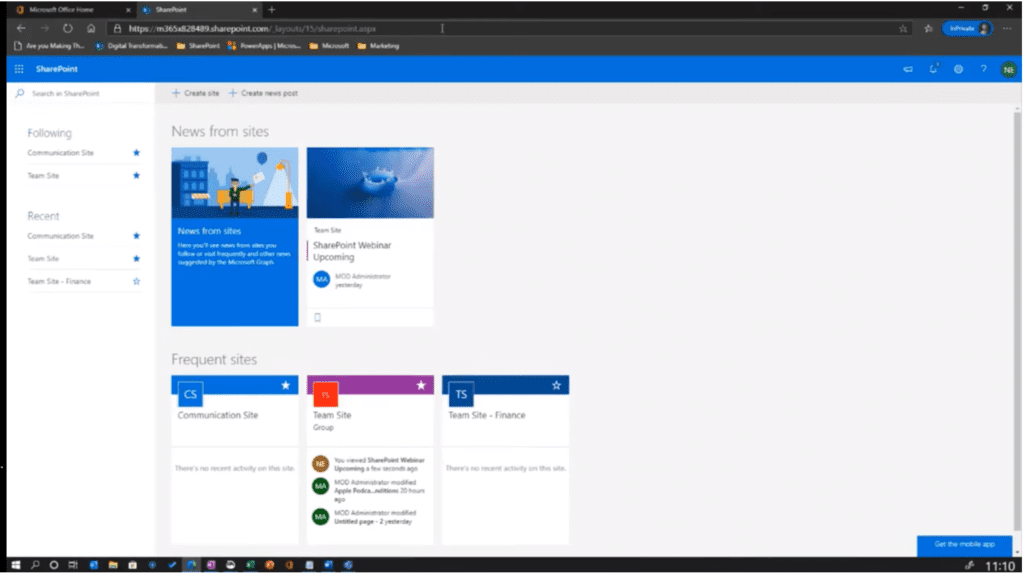Open the help question mark icon
1024x573 pixels.
(983, 69)
